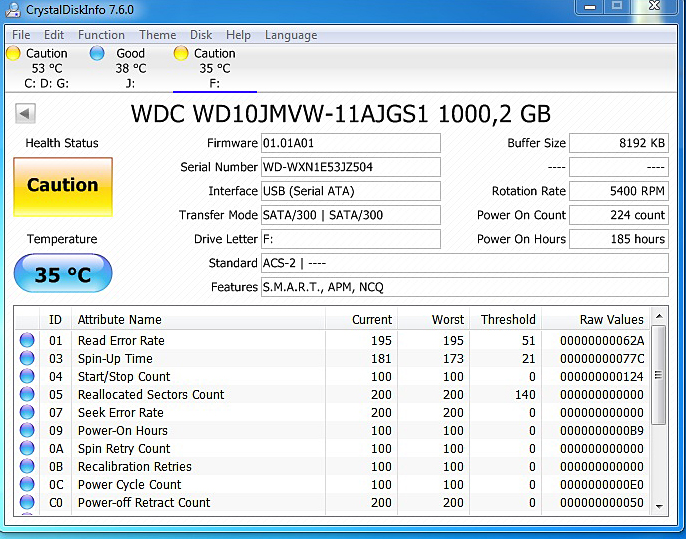Click the status orb of Spin Retry Count
686x539 pixels.
(27, 448)
